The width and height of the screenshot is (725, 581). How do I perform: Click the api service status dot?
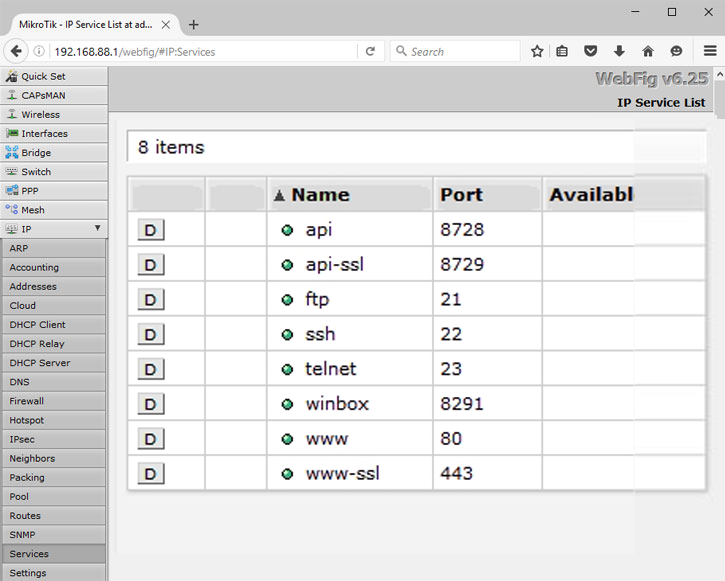click(x=287, y=230)
